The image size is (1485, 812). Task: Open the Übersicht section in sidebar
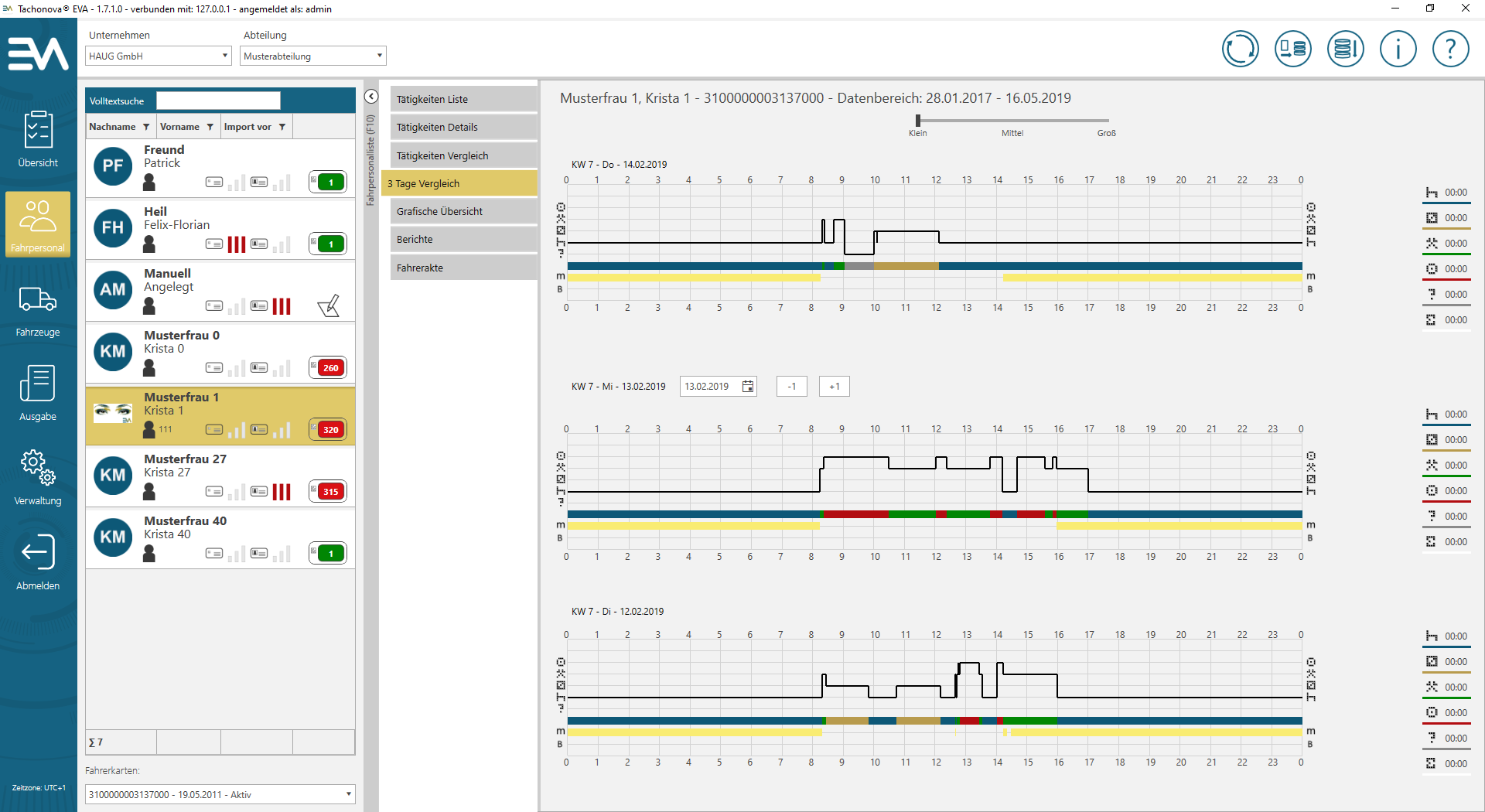coord(38,138)
